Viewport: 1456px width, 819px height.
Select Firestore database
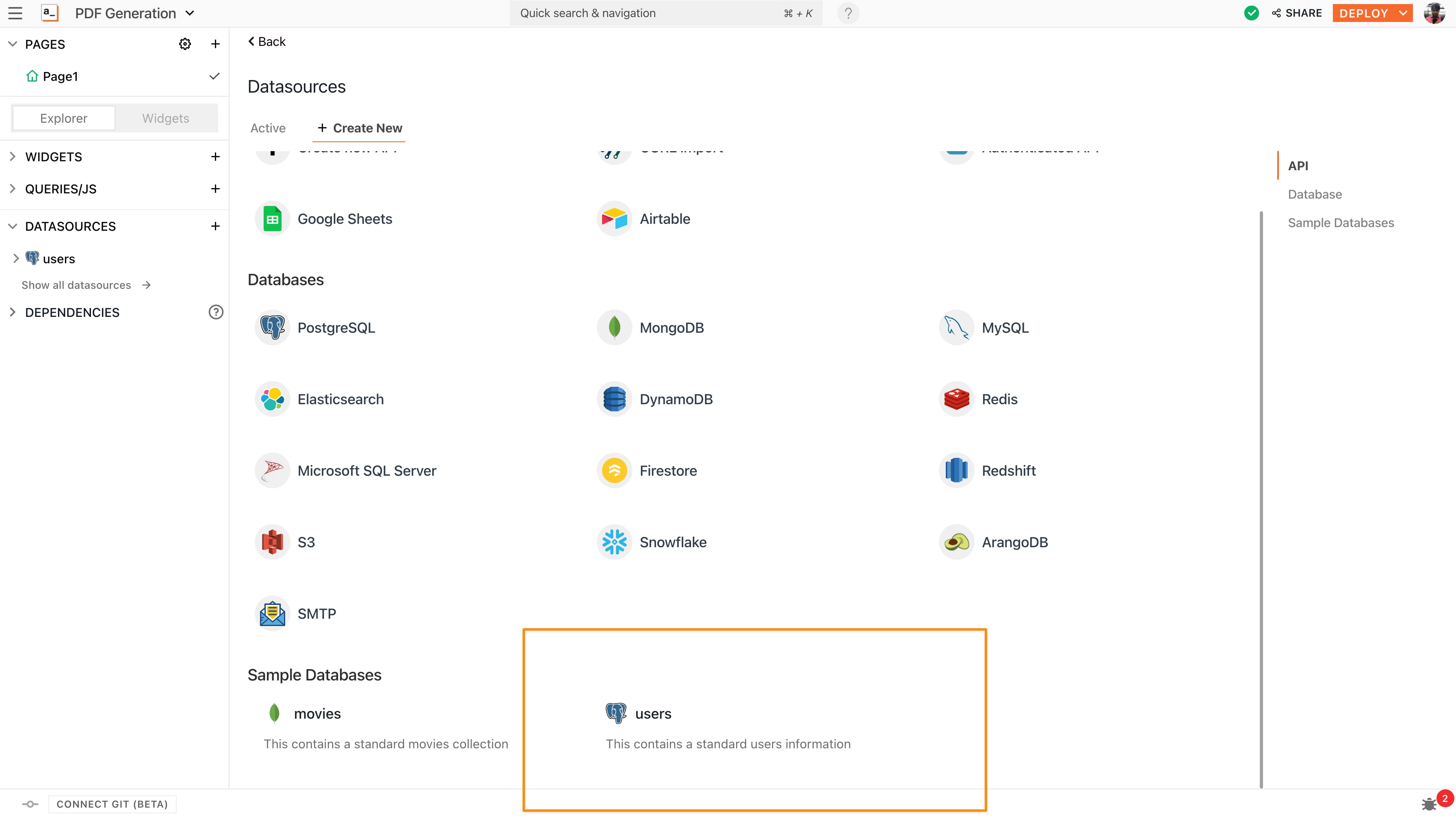648,471
